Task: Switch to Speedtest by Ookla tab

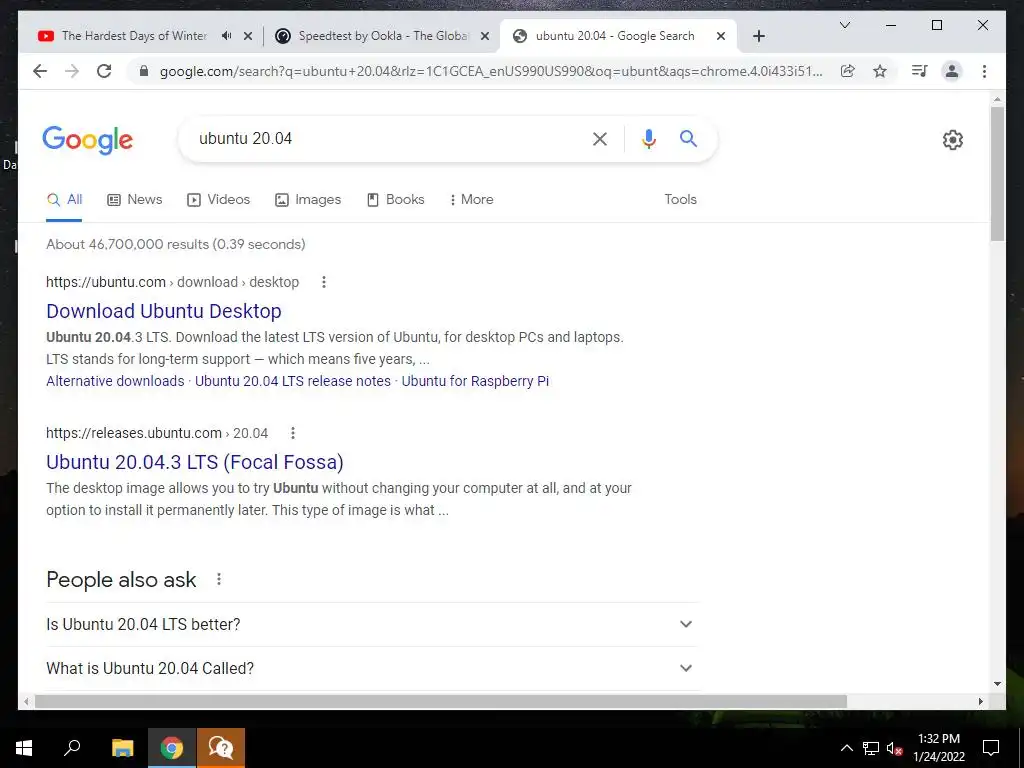Action: [x=384, y=36]
